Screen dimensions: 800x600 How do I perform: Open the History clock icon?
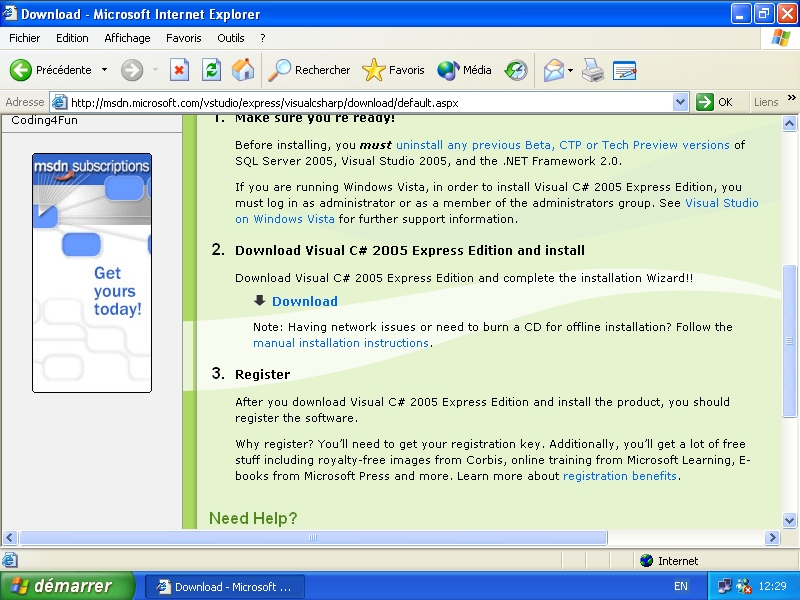click(516, 70)
